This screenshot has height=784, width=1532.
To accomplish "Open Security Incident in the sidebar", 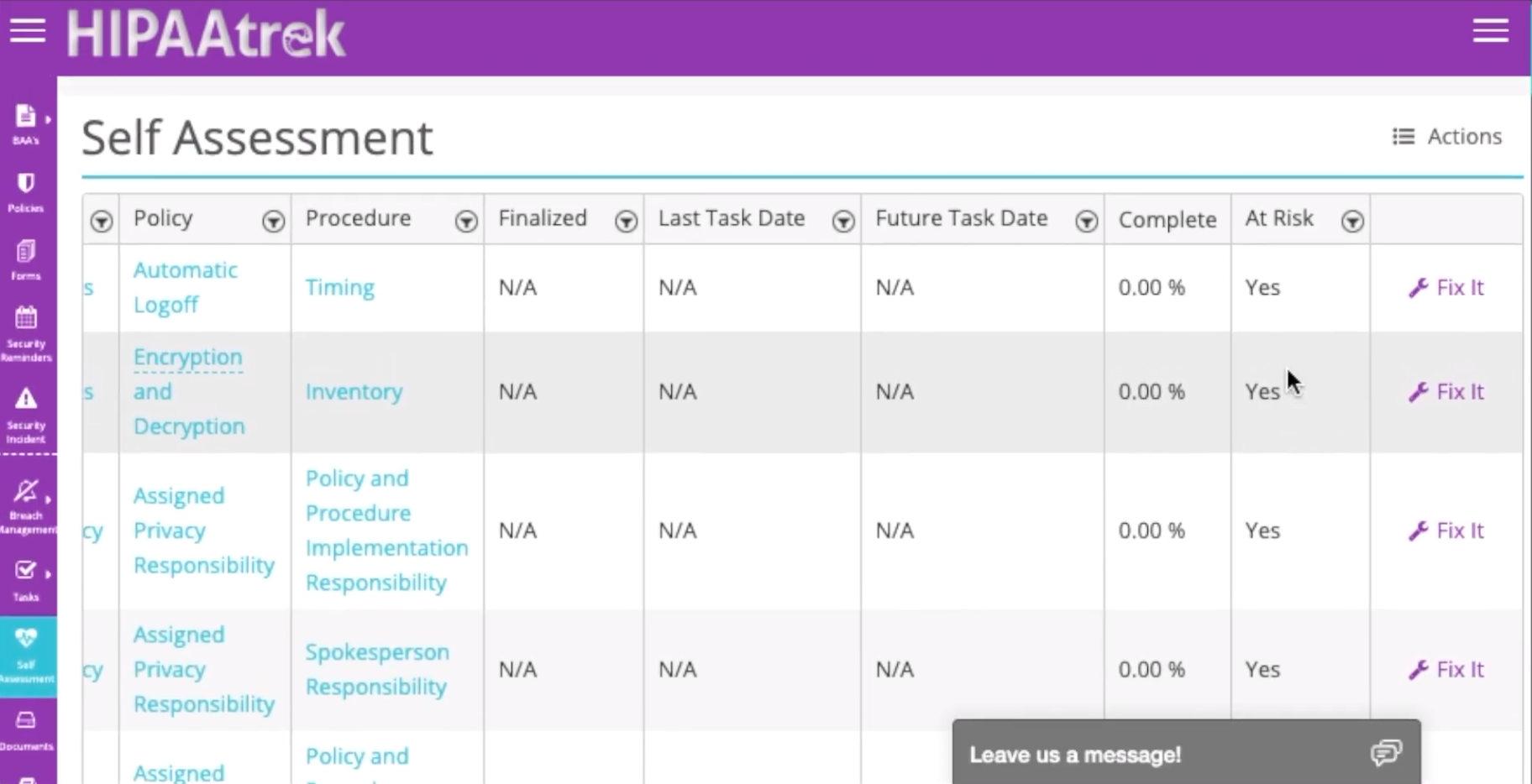I will pos(26,416).
